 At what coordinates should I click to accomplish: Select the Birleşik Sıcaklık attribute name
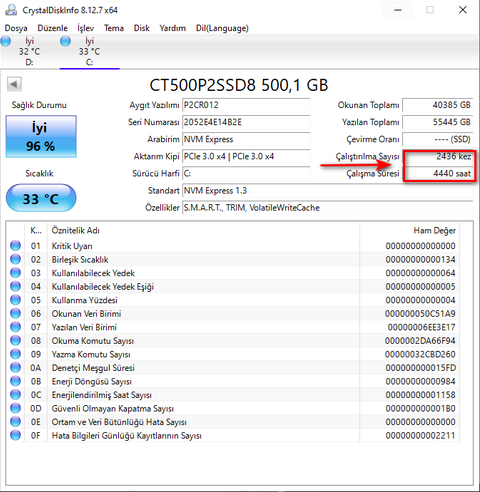tap(80, 260)
